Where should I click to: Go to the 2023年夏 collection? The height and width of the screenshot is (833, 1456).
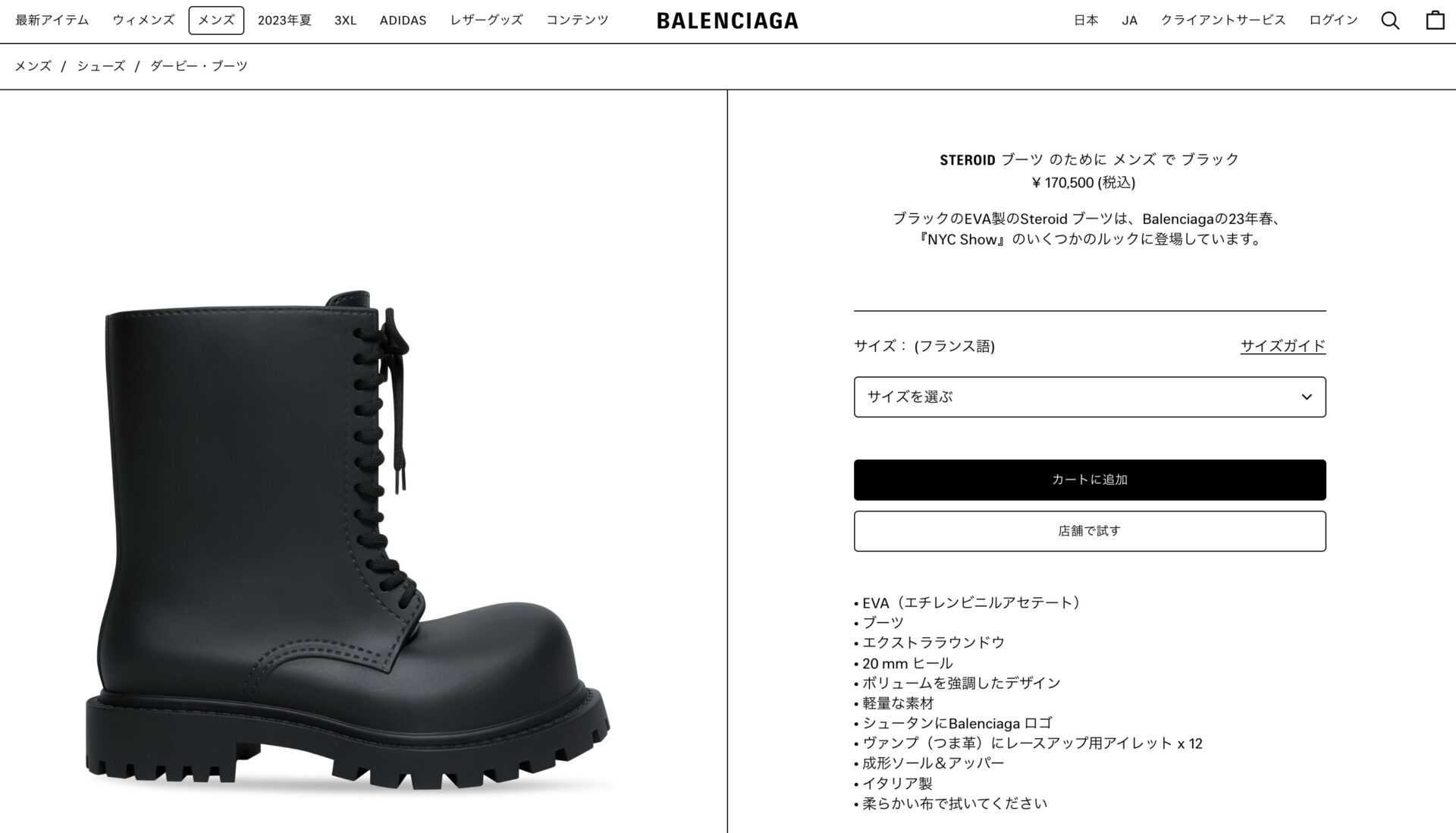[x=284, y=20]
